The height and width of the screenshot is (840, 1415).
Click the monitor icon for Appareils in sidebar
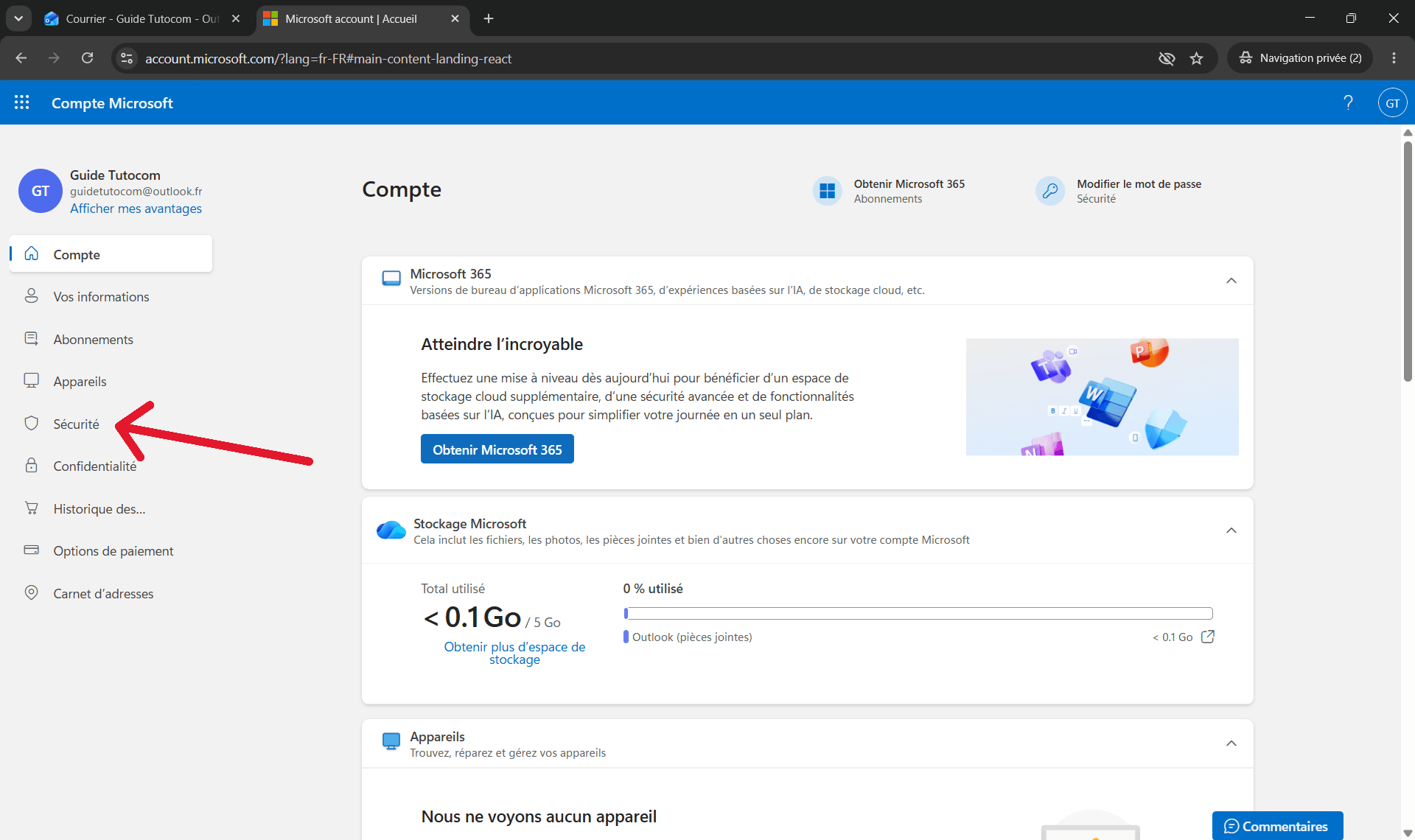coord(31,380)
